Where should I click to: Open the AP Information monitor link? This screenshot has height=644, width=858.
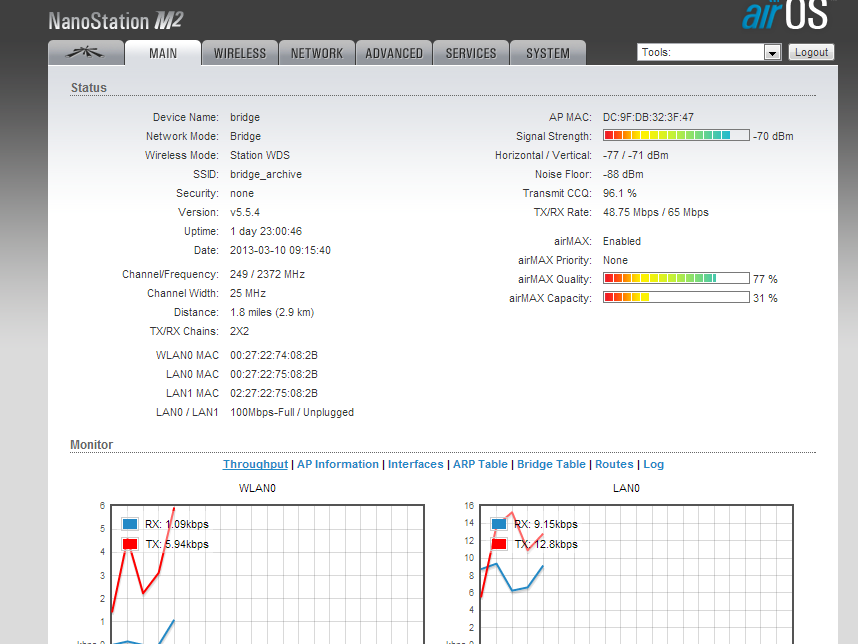pos(338,464)
